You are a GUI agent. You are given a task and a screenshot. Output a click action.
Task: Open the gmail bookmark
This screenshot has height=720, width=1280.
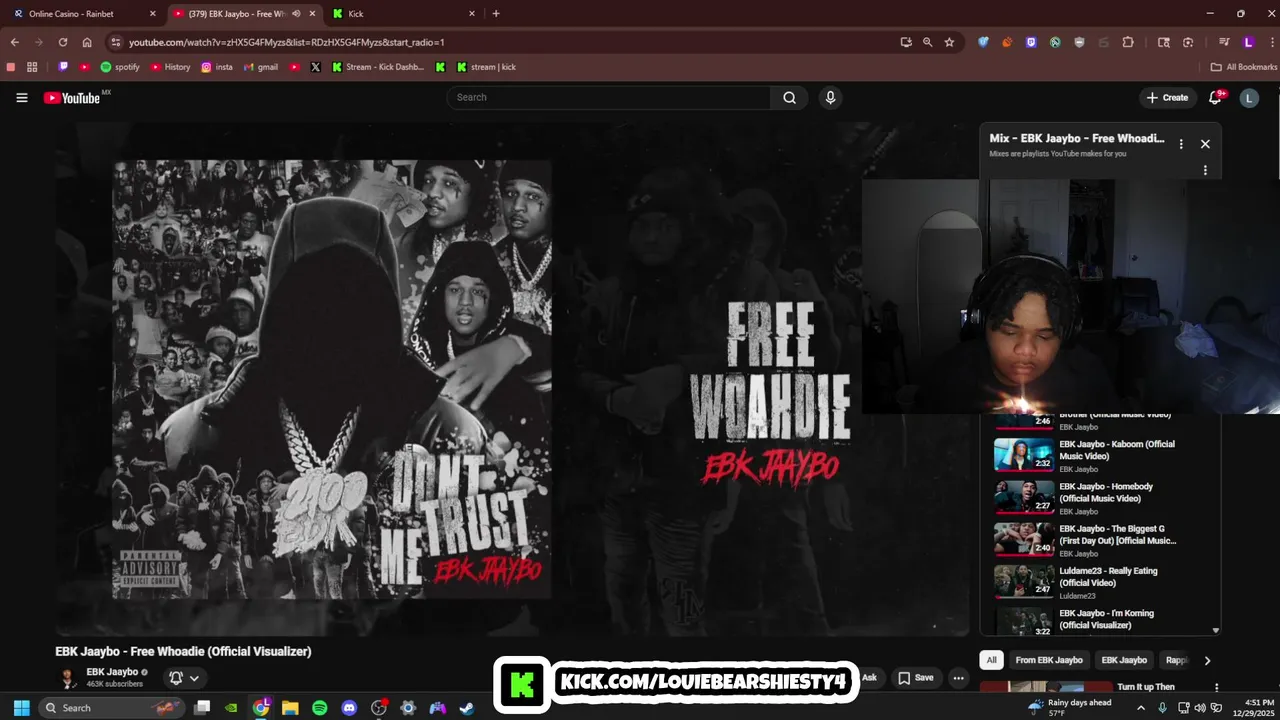261,67
